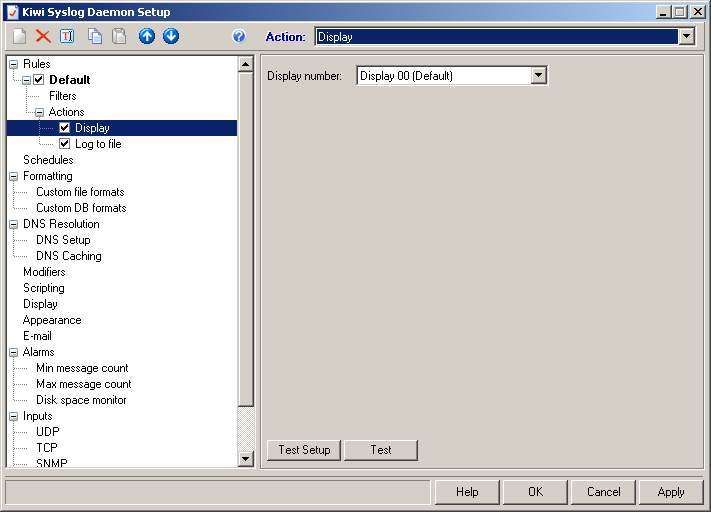Click the Copy toolbar icon
This screenshot has height=512, width=711.
[95, 36]
